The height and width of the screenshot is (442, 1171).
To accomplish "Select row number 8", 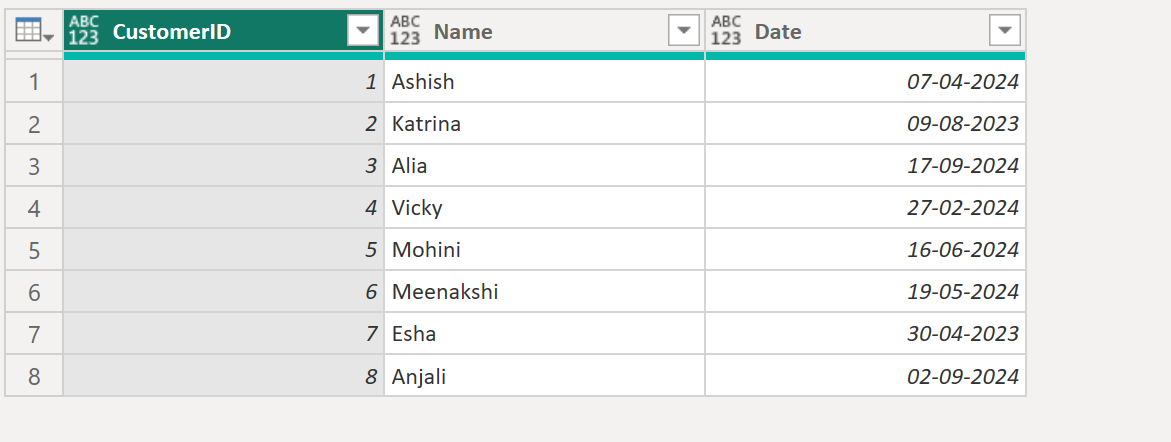I will tap(34, 376).
